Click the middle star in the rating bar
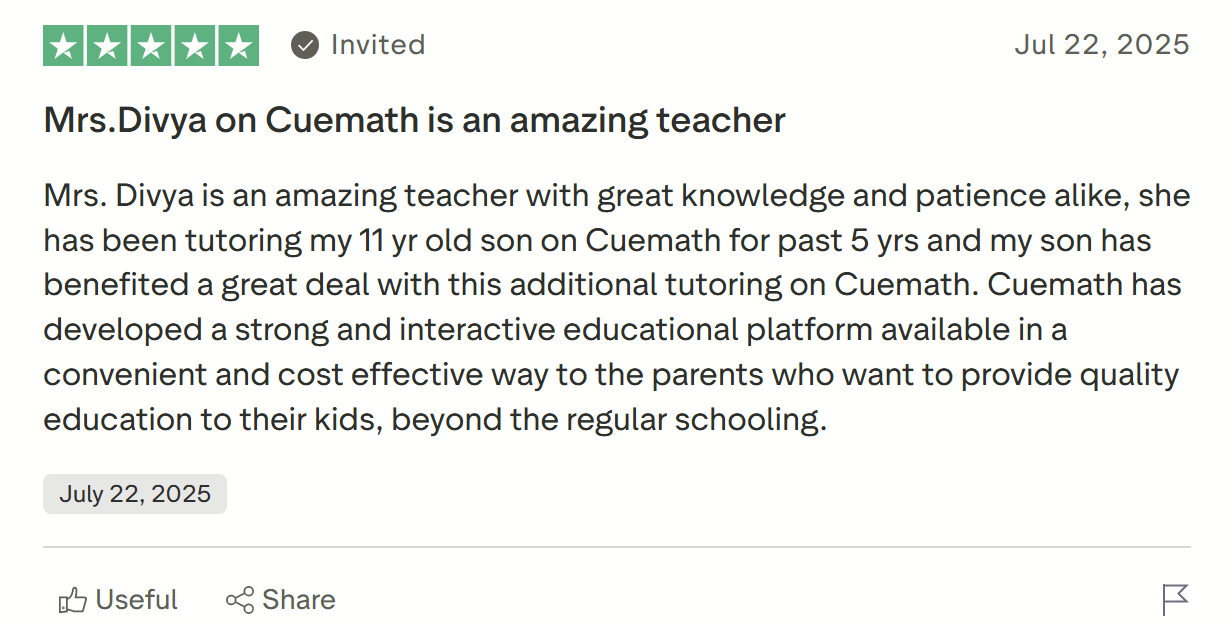This screenshot has height=630, width=1230. coord(150,44)
